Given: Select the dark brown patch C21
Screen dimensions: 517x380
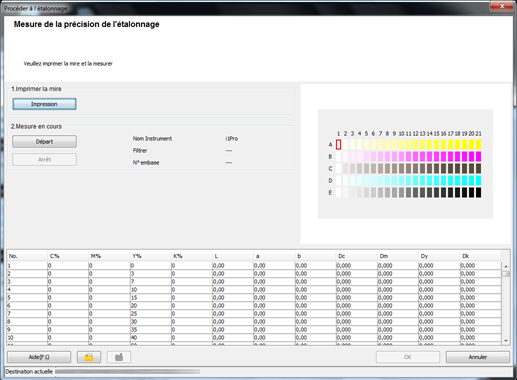Looking at the screenshot, I should pyautogui.click(x=478, y=168).
